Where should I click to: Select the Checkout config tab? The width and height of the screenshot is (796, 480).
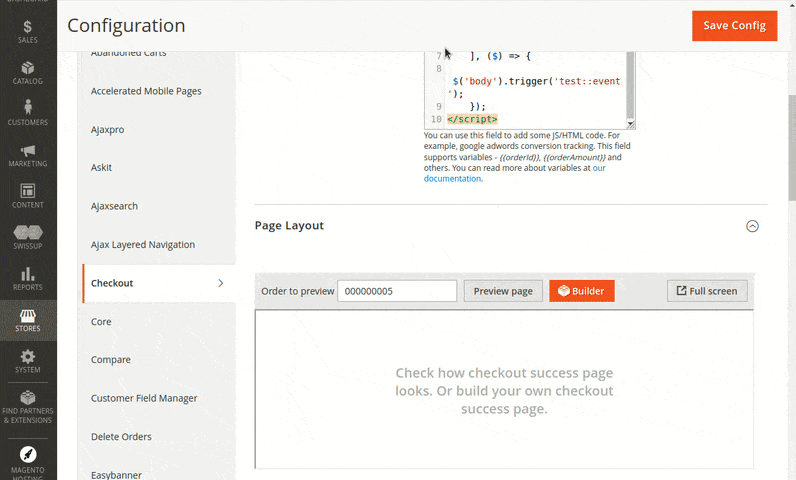coord(159,283)
